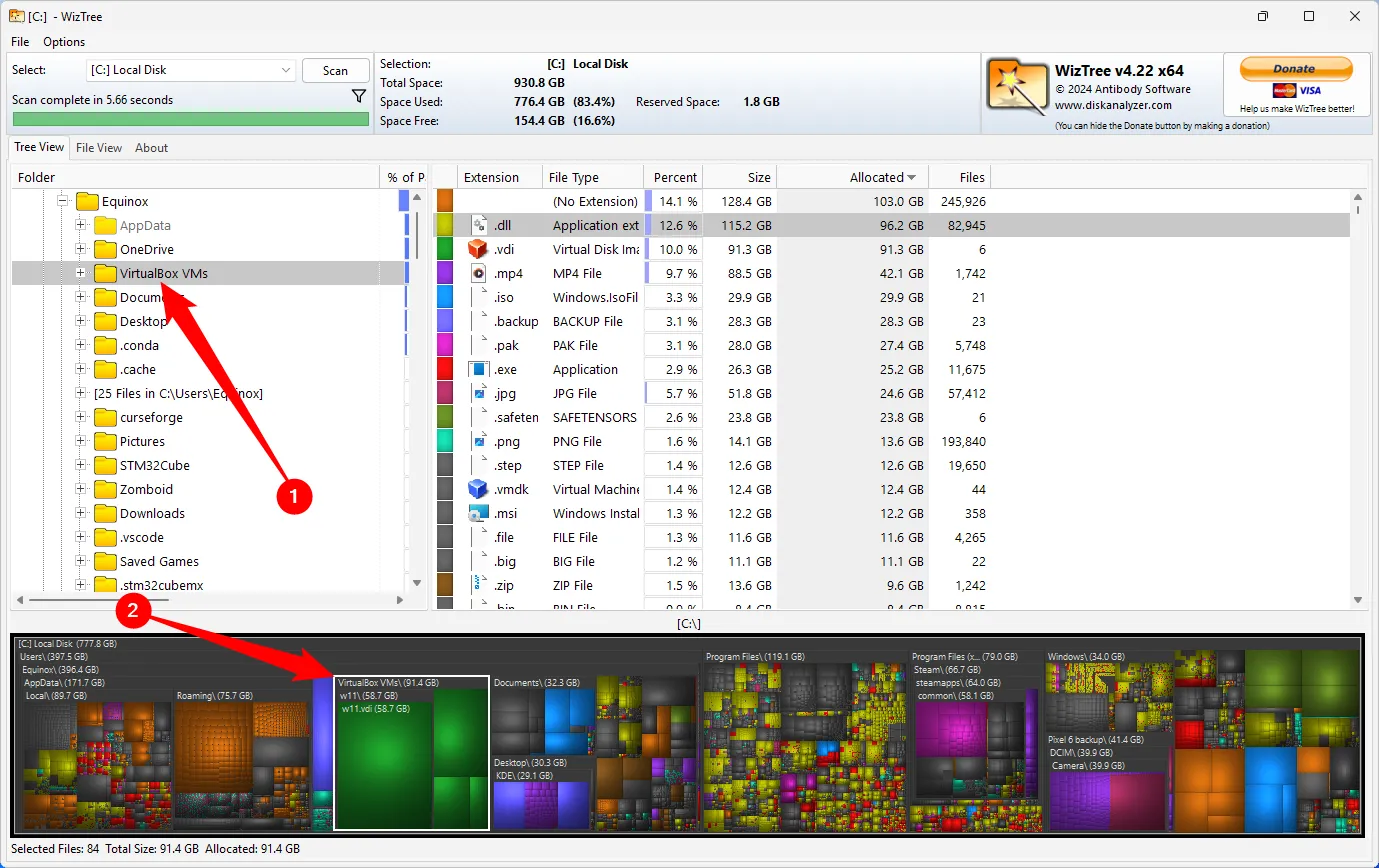Image resolution: width=1379 pixels, height=868 pixels.
Task: Open the Options menu
Action: coord(64,42)
